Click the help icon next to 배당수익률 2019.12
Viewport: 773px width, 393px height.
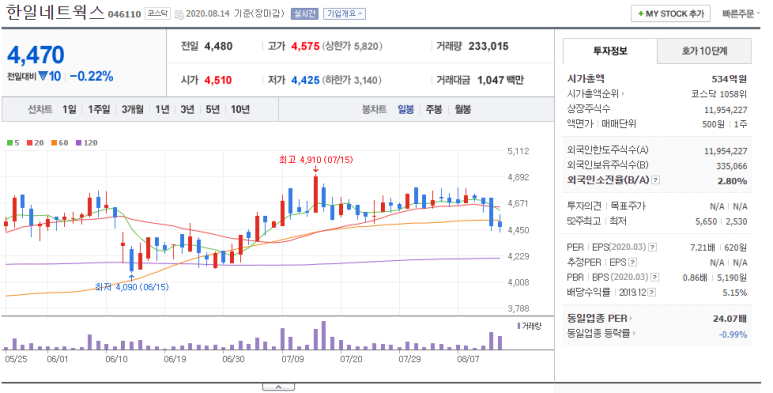point(652,293)
